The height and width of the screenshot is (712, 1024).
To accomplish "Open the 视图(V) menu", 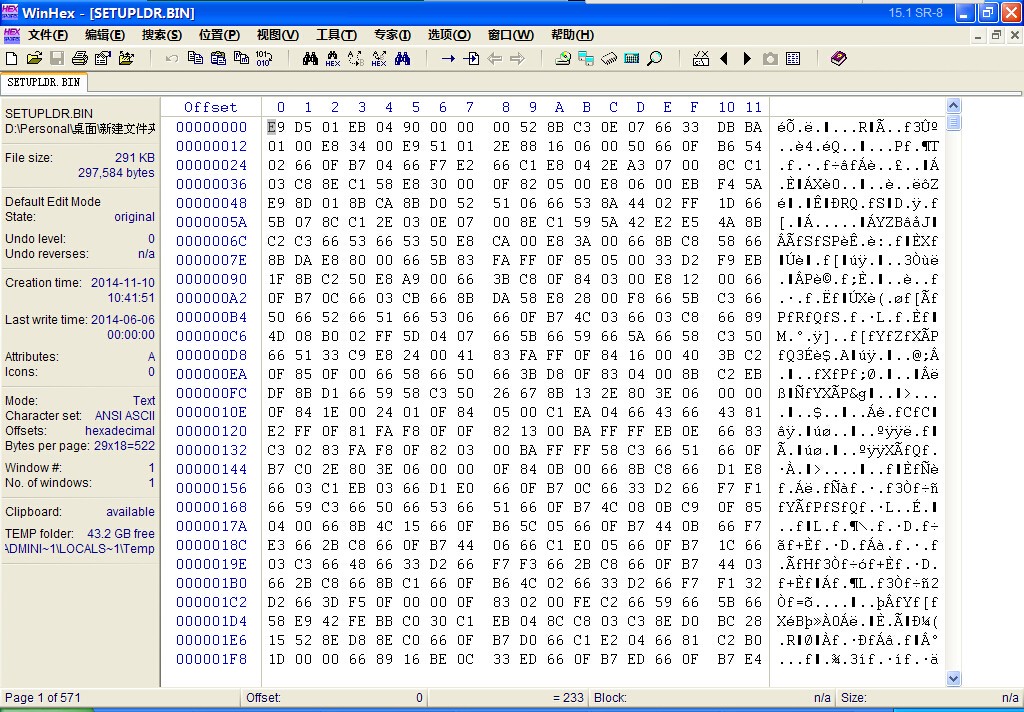I will (278, 35).
